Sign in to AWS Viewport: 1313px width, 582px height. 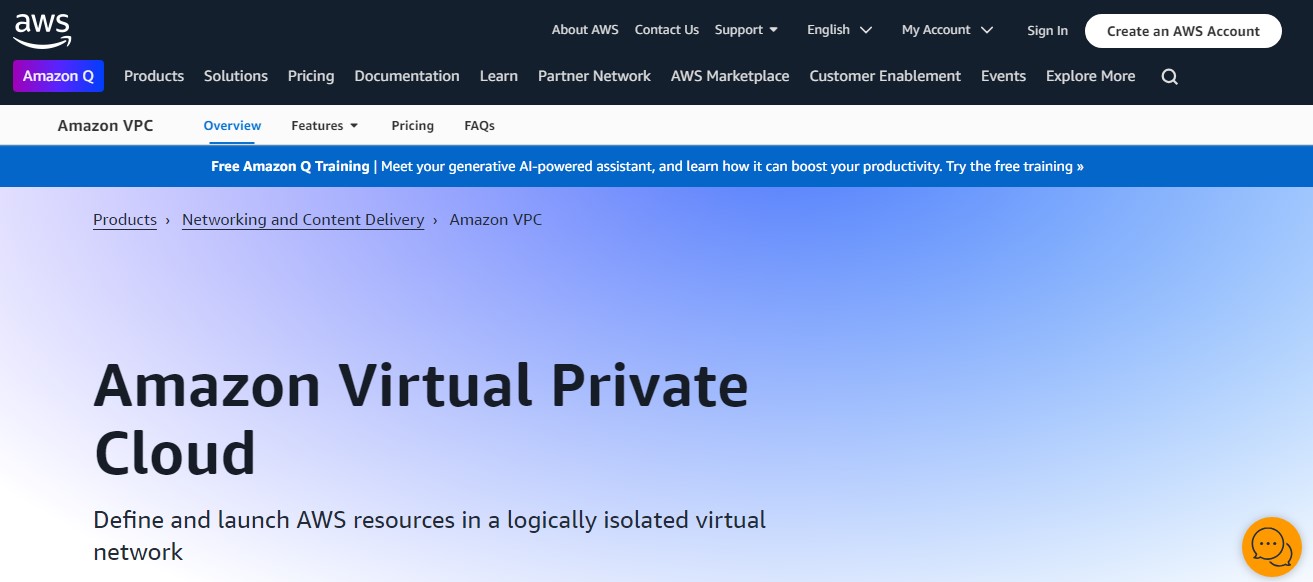[x=1047, y=31]
